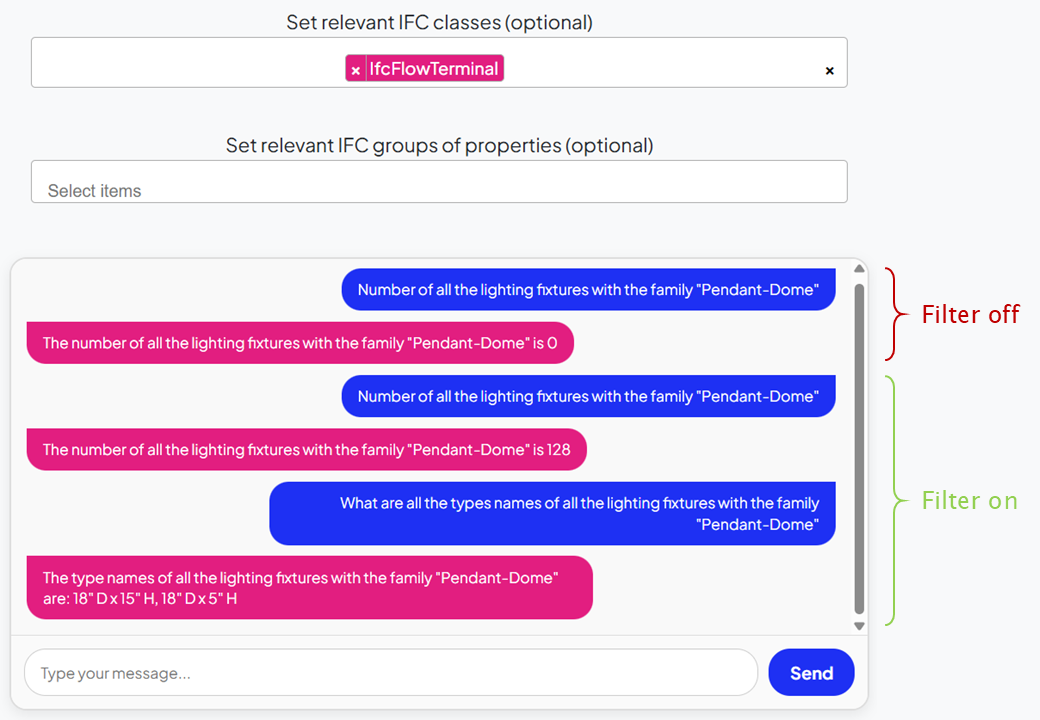Click the chat scrollbar up arrow
Screen dimensions: 1040x720
[858, 268]
